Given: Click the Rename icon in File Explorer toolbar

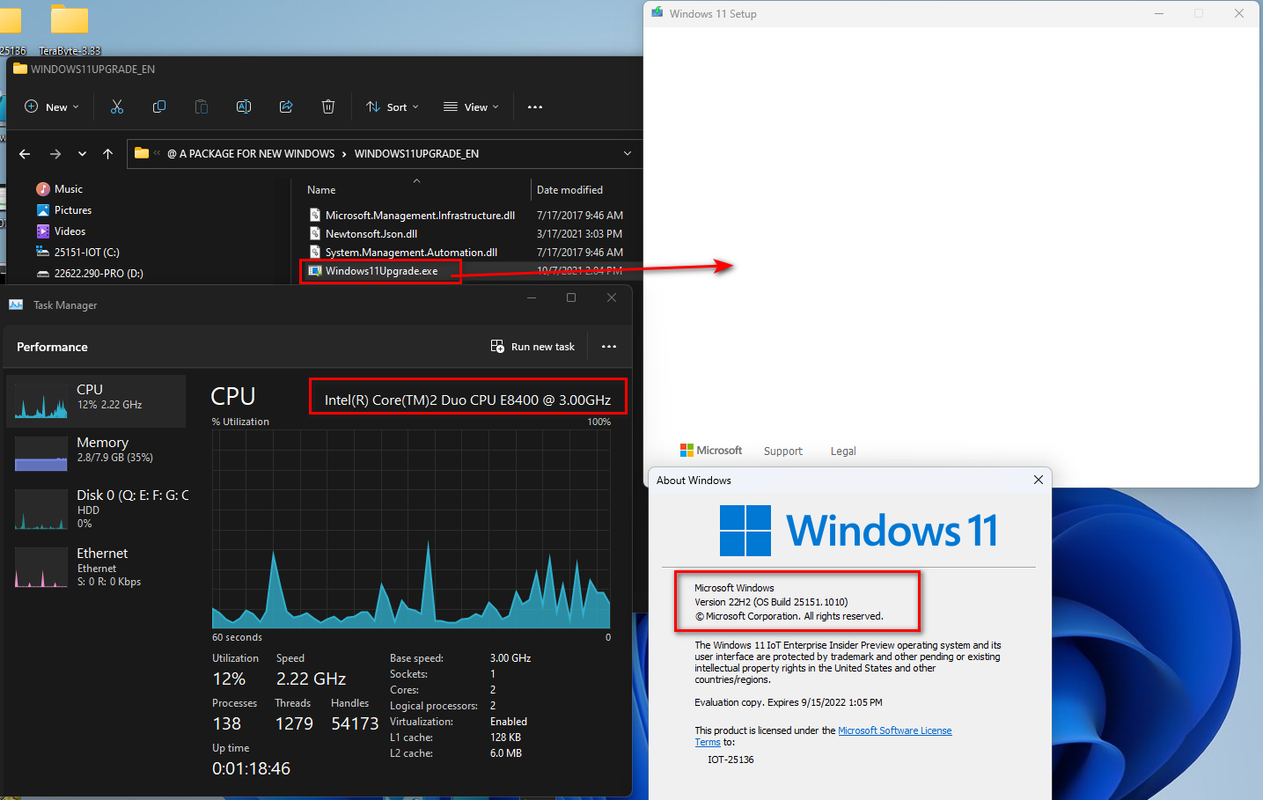Looking at the screenshot, I should pos(243,107).
